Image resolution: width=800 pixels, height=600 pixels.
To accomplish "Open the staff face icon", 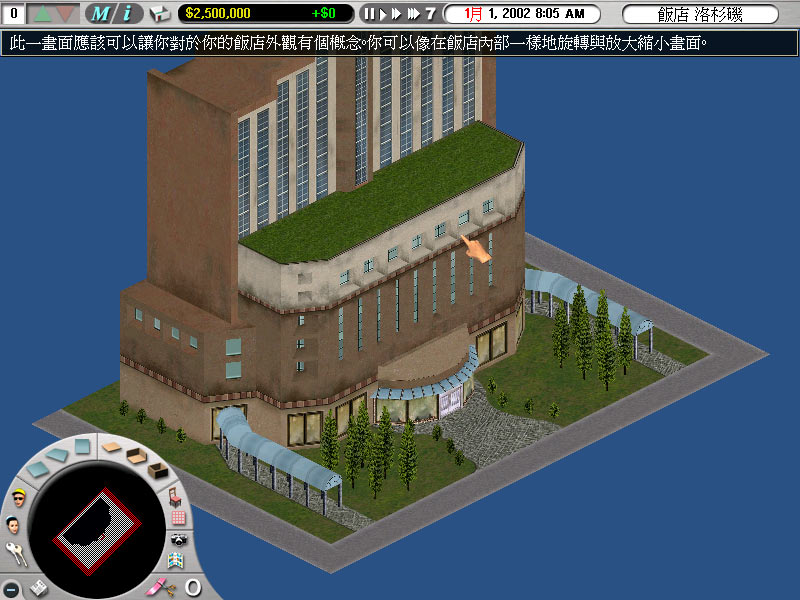I will point(14,524).
